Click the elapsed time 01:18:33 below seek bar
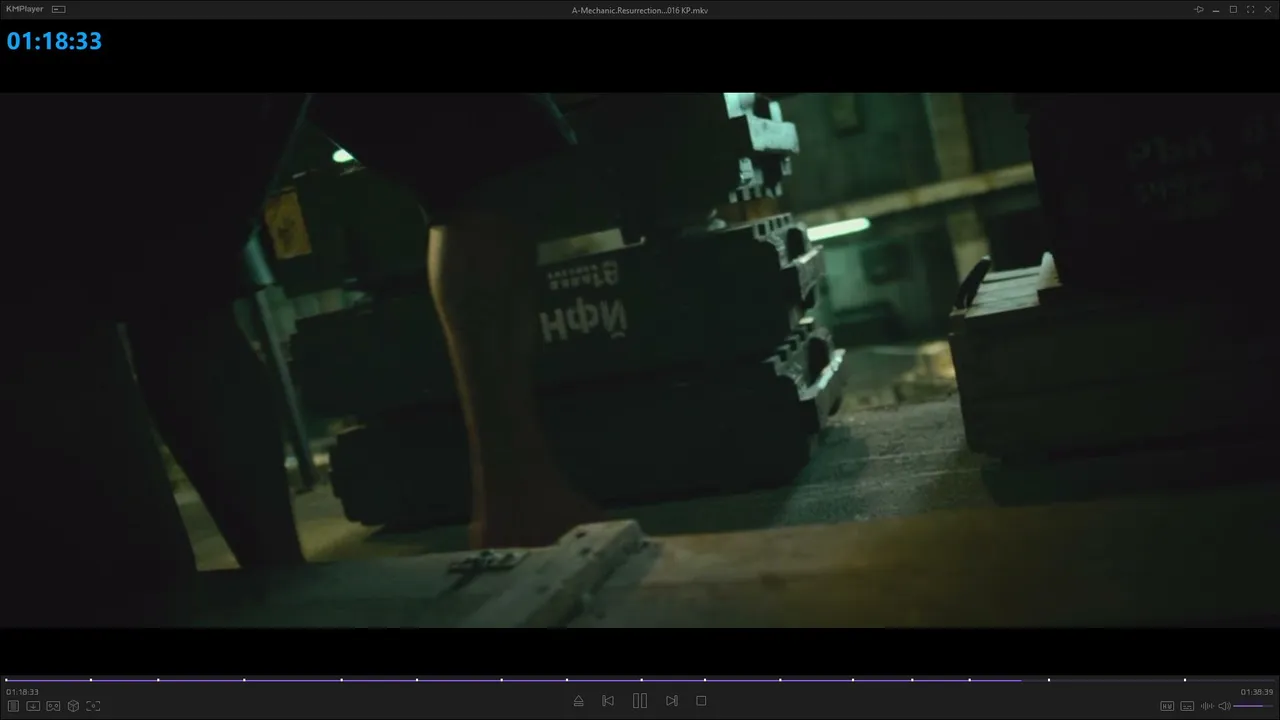The width and height of the screenshot is (1280, 720). (22, 692)
